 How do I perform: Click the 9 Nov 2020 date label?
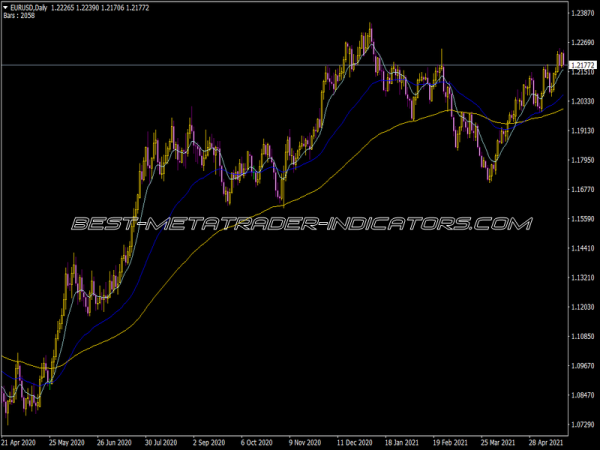pos(307,441)
